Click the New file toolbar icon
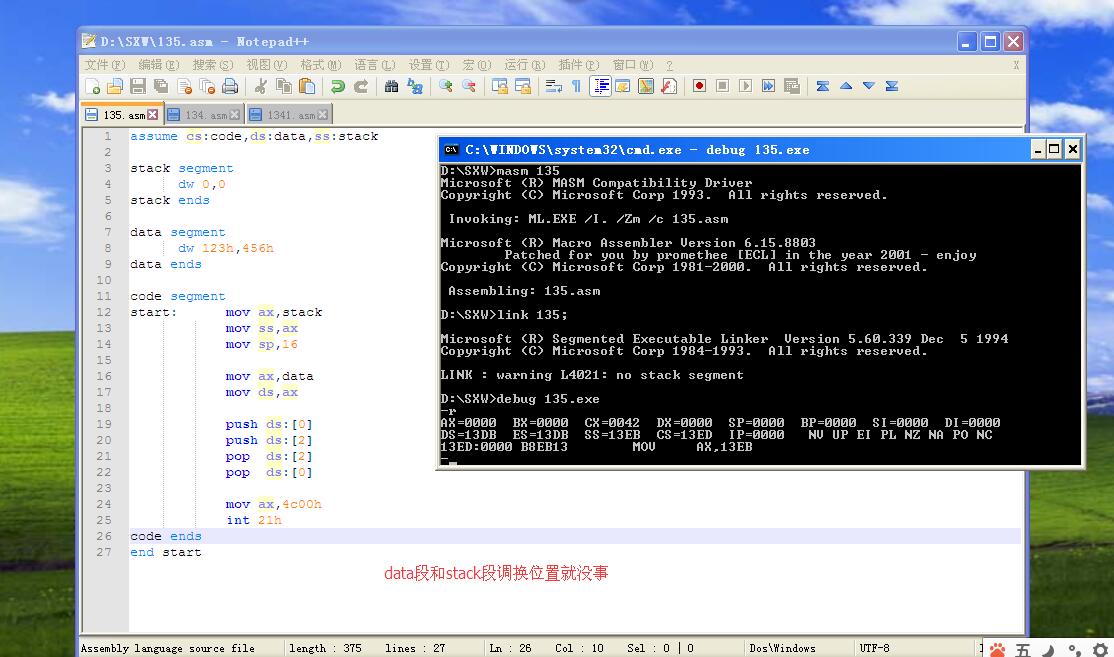1114x657 pixels. point(92,87)
